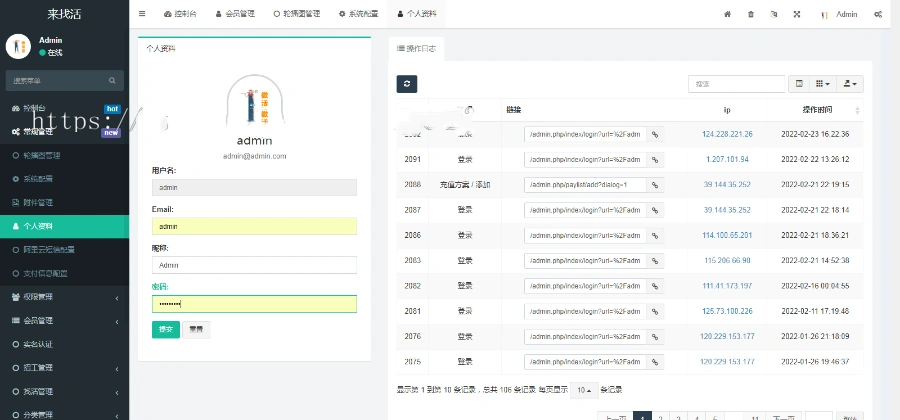
Task: Click link icon beside payllist/add URL
Action: [x=656, y=185]
